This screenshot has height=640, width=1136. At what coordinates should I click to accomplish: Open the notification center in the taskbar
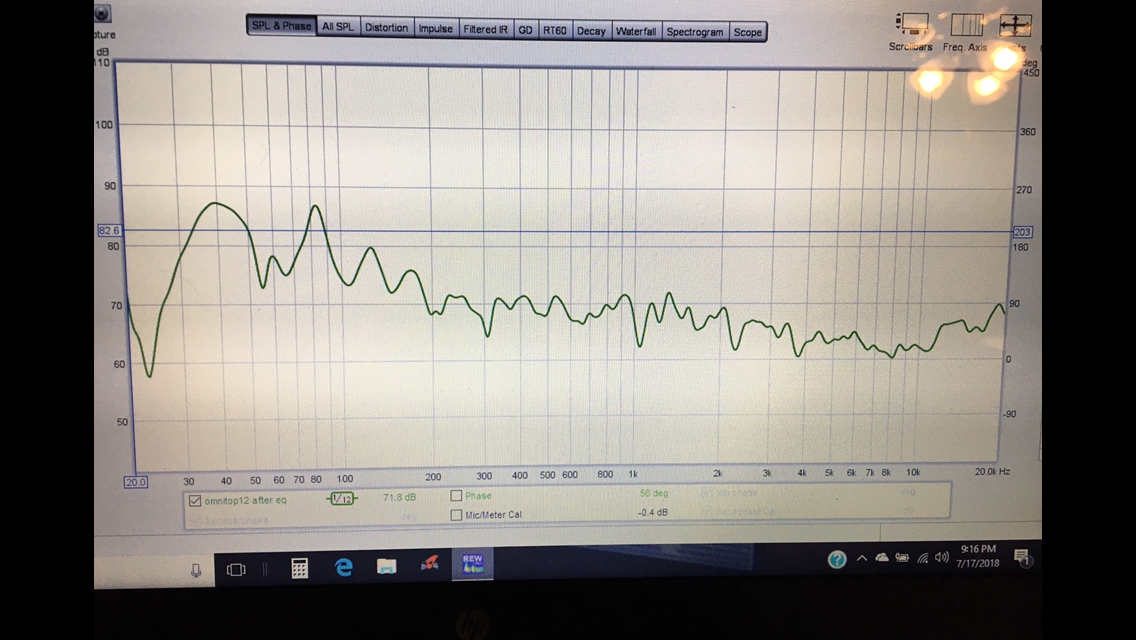tap(1021, 557)
